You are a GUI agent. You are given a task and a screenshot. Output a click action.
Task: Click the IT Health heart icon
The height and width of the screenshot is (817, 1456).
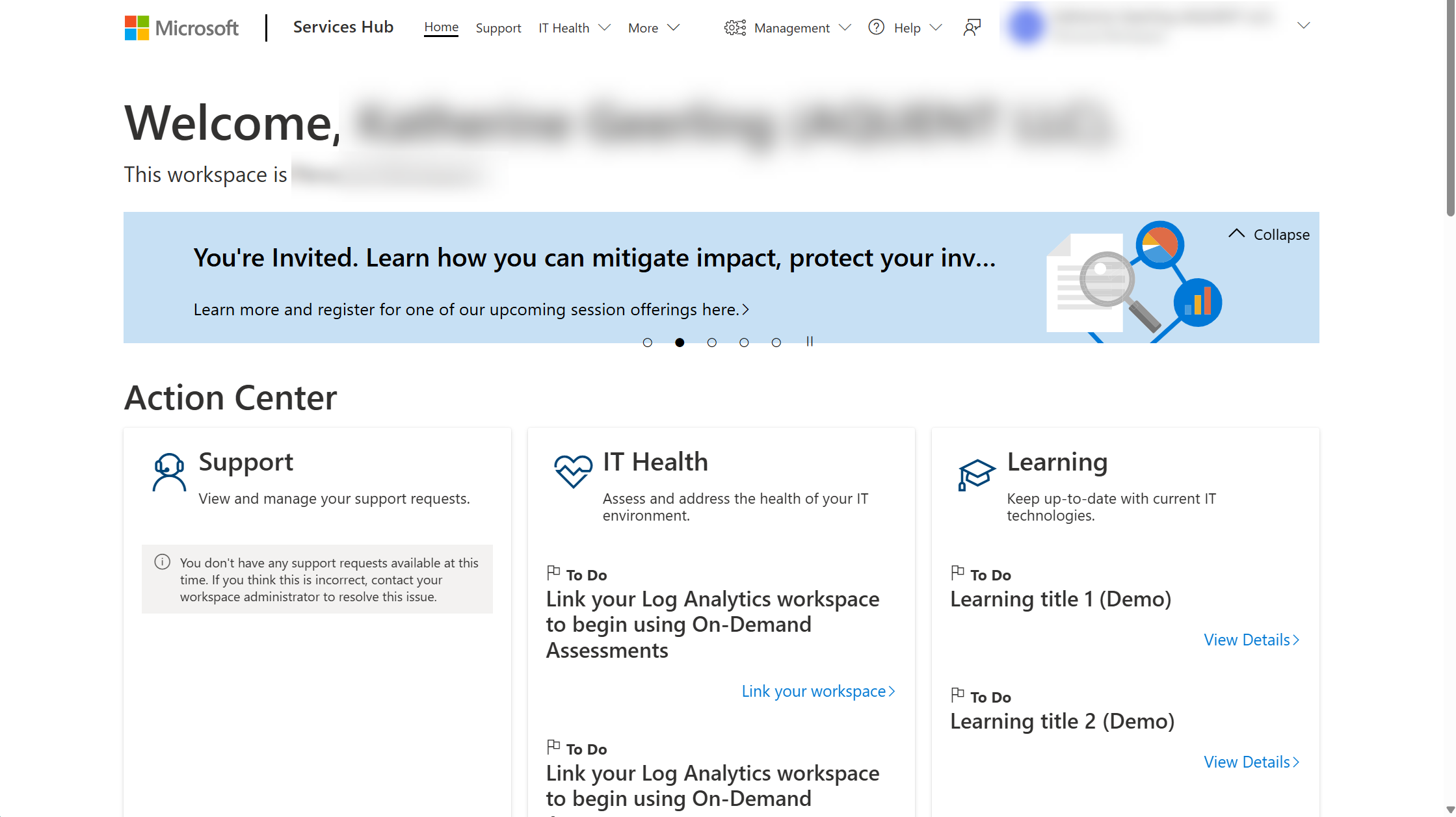click(571, 471)
